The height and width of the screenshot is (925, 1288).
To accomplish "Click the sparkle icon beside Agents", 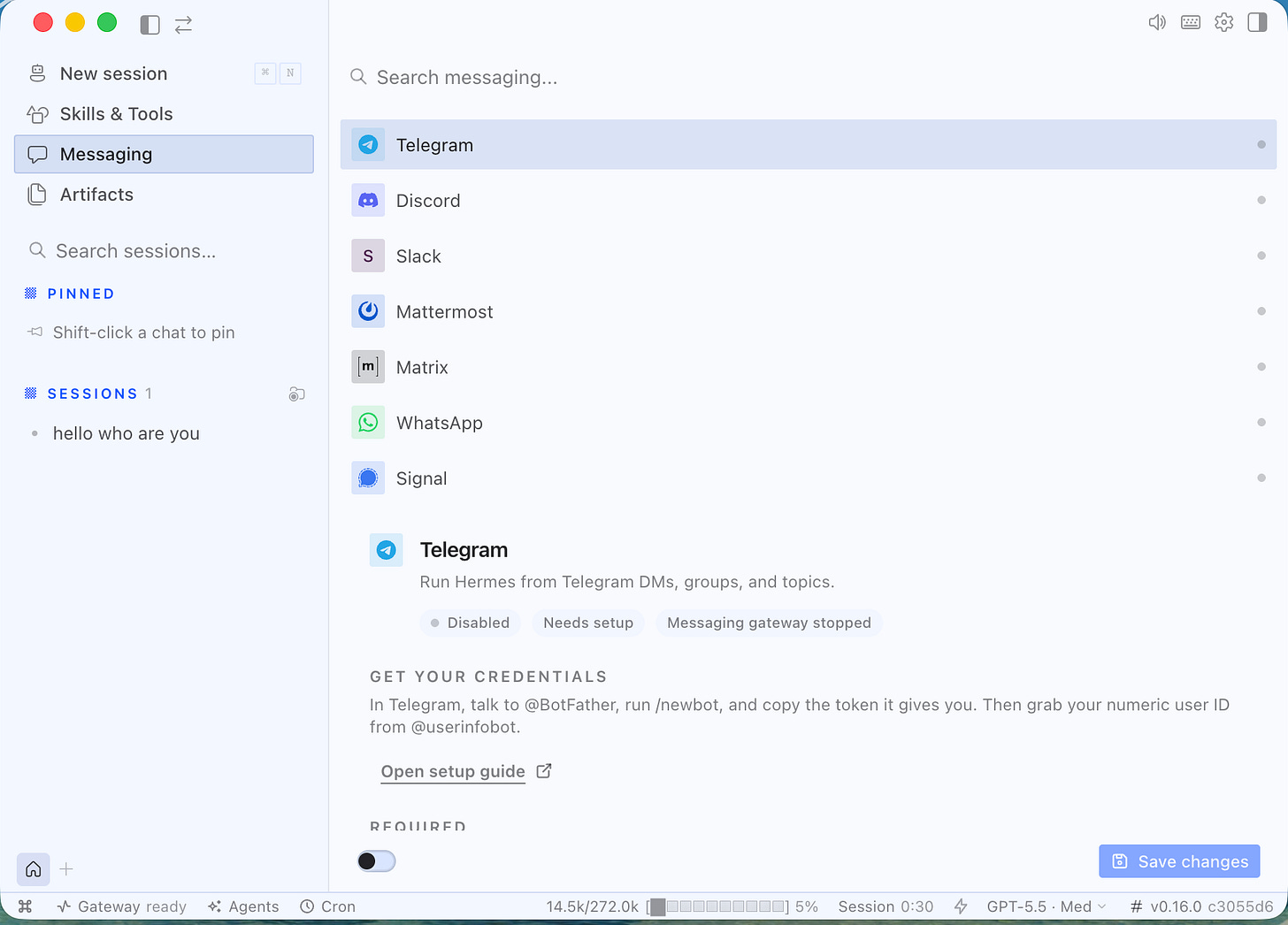I will click(x=215, y=906).
